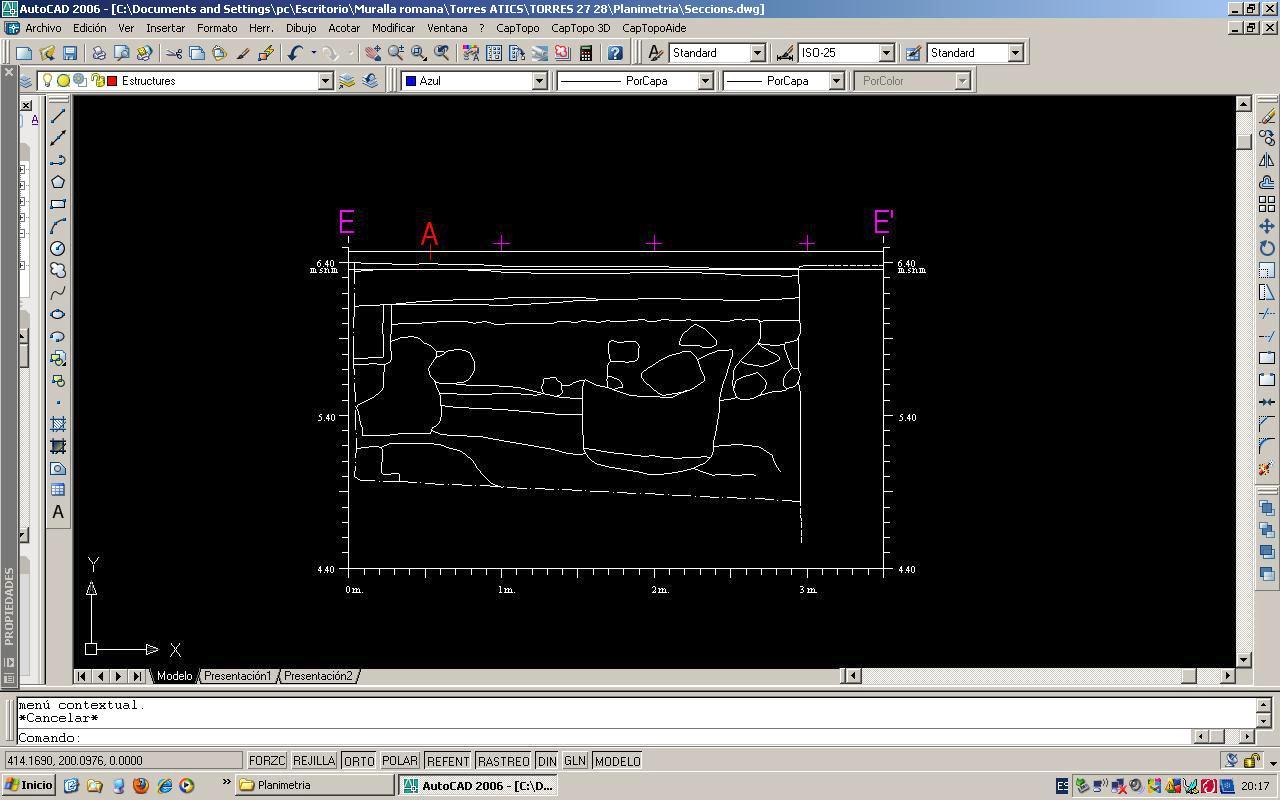Screen dimensions: 1280x800
Task: Expand the ISO-25 dimension style dropdown
Action: click(886, 53)
